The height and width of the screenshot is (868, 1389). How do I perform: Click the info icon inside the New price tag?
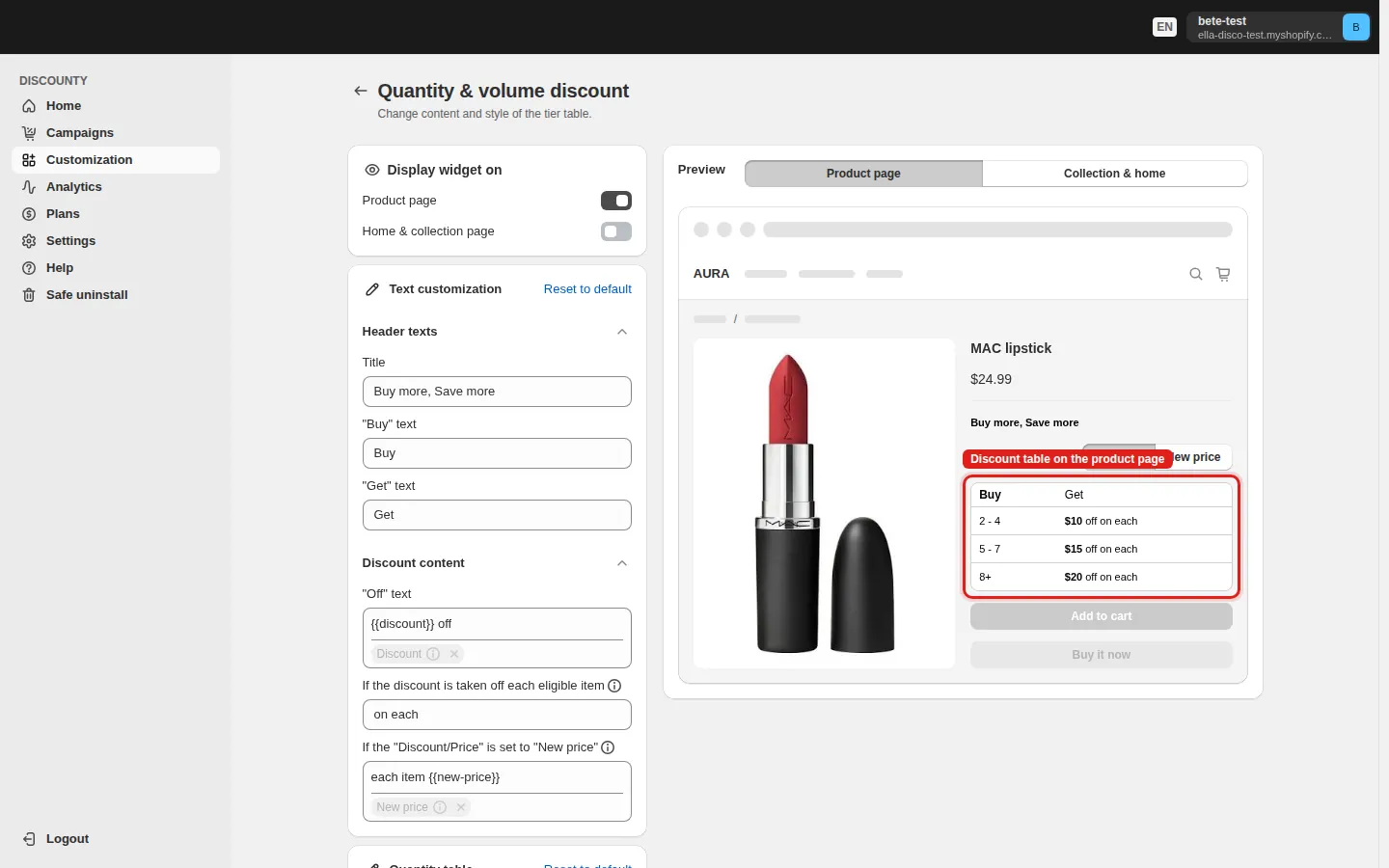pos(440,807)
